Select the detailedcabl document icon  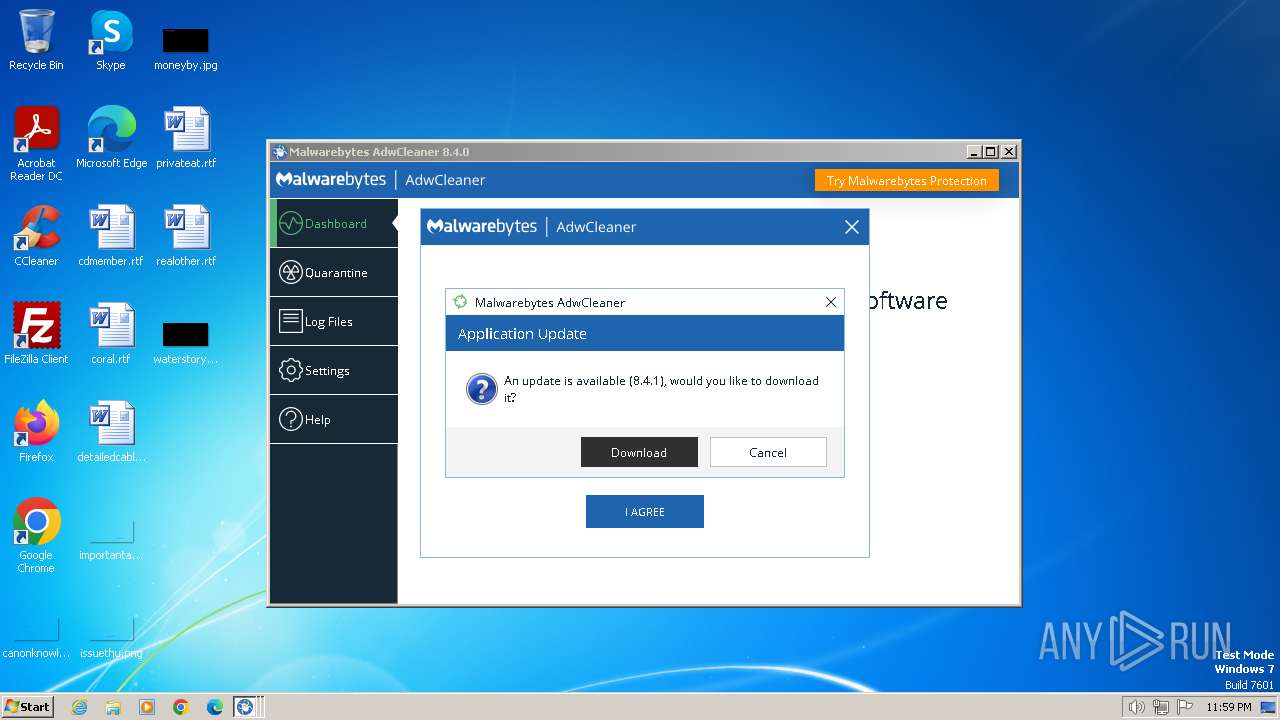[111, 431]
